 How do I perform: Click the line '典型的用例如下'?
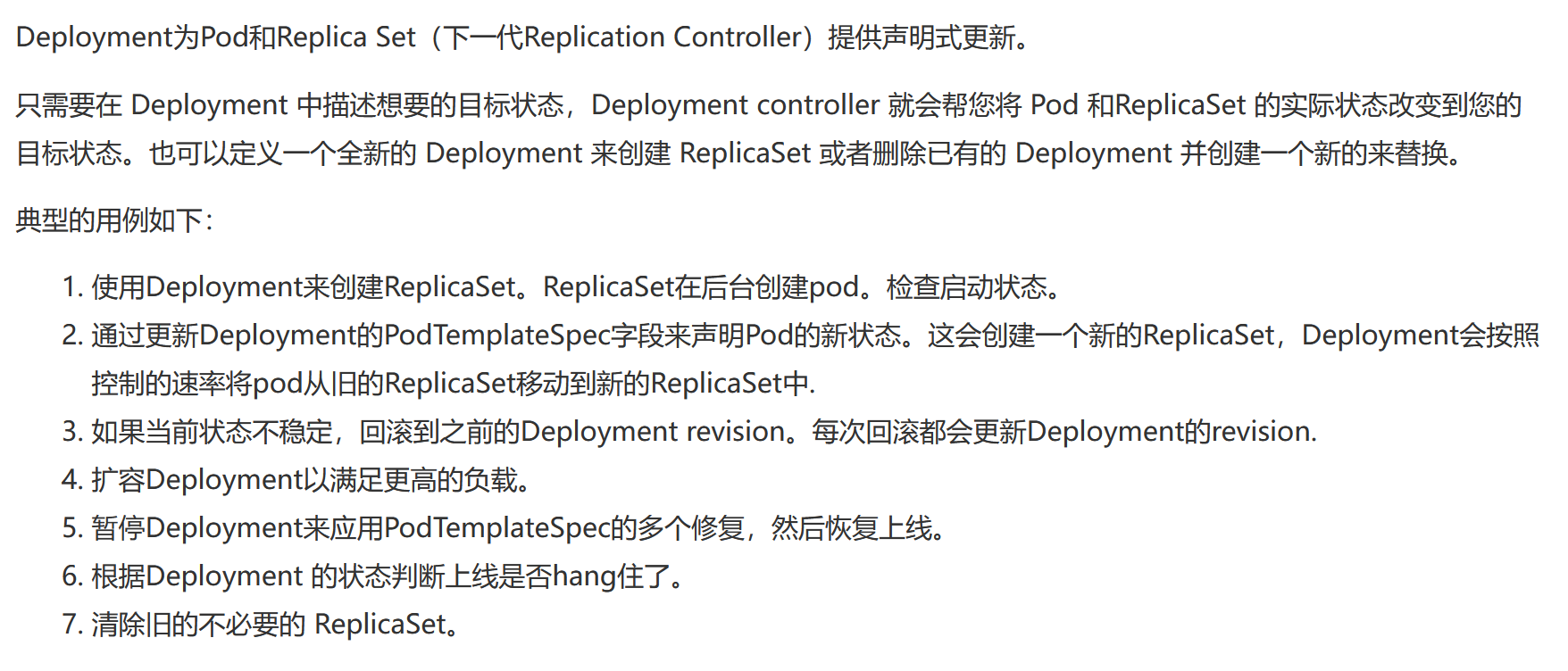pyautogui.click(x=114, y=220)
